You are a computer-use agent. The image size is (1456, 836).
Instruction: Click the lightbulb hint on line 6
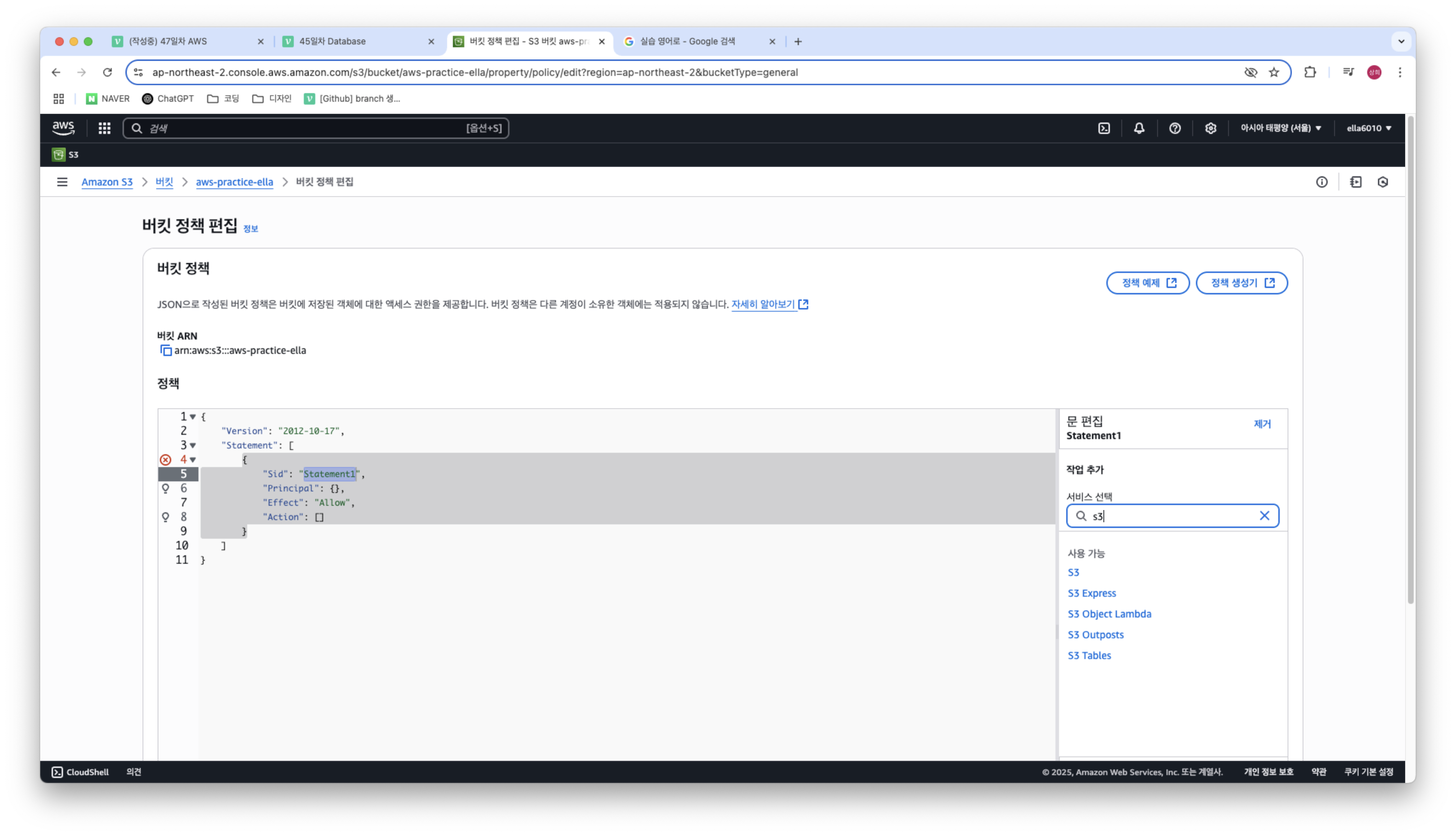[166, 488]
